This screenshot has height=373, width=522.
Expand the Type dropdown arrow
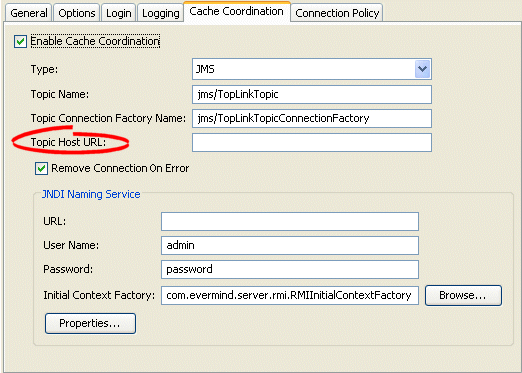click(422, 69)
